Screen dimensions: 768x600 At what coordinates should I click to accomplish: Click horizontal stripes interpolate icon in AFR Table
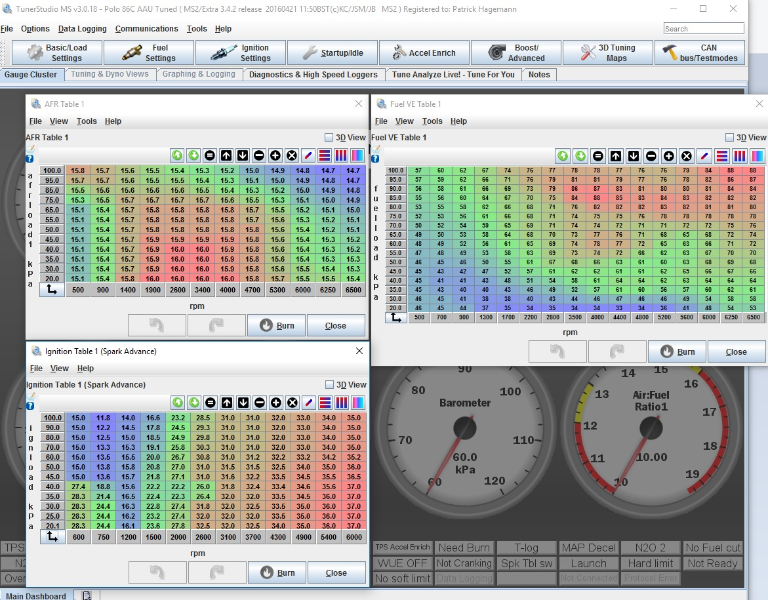tap(324, 155)
